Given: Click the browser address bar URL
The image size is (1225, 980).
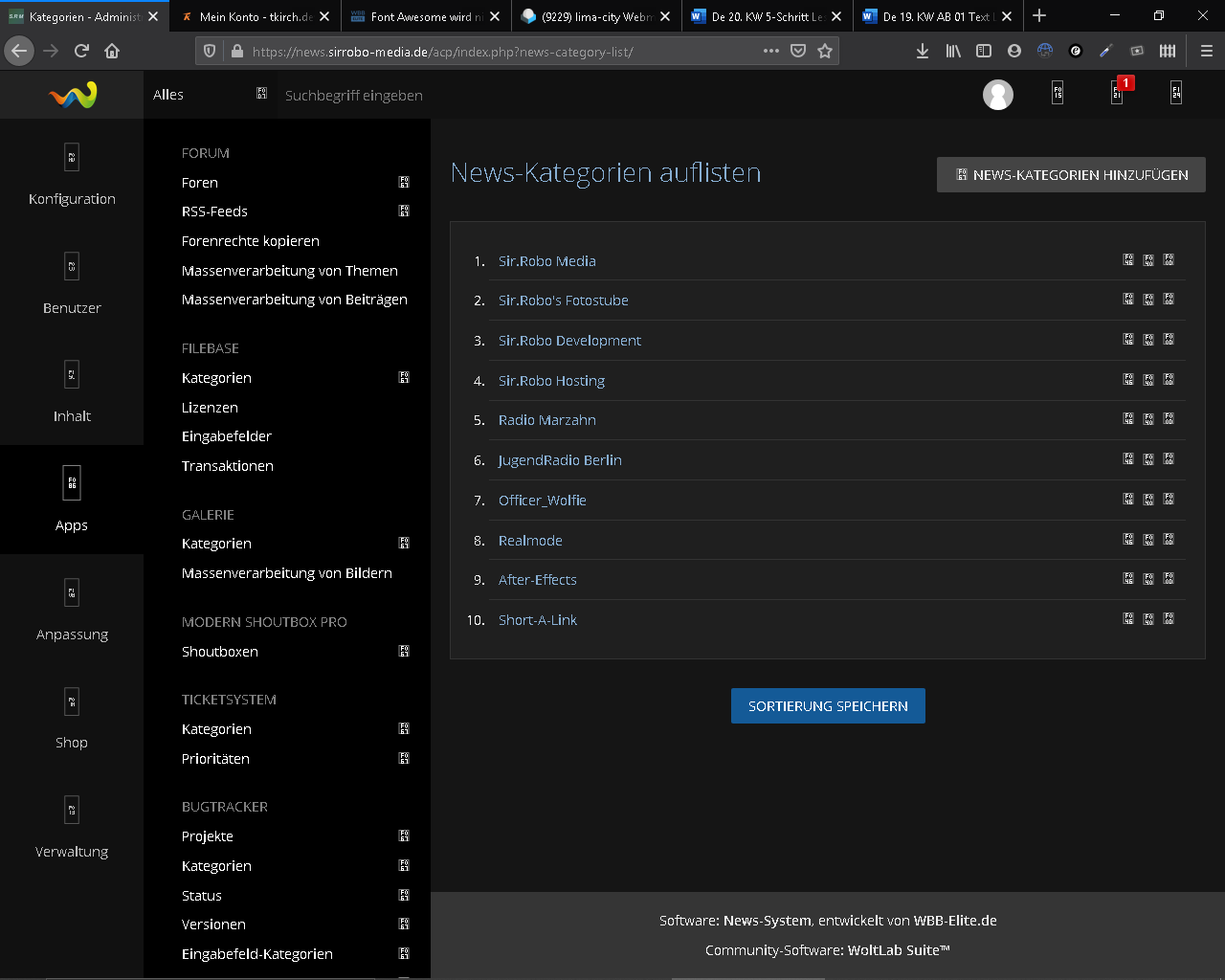Looking at the screenshot, I should pos(442,52).
